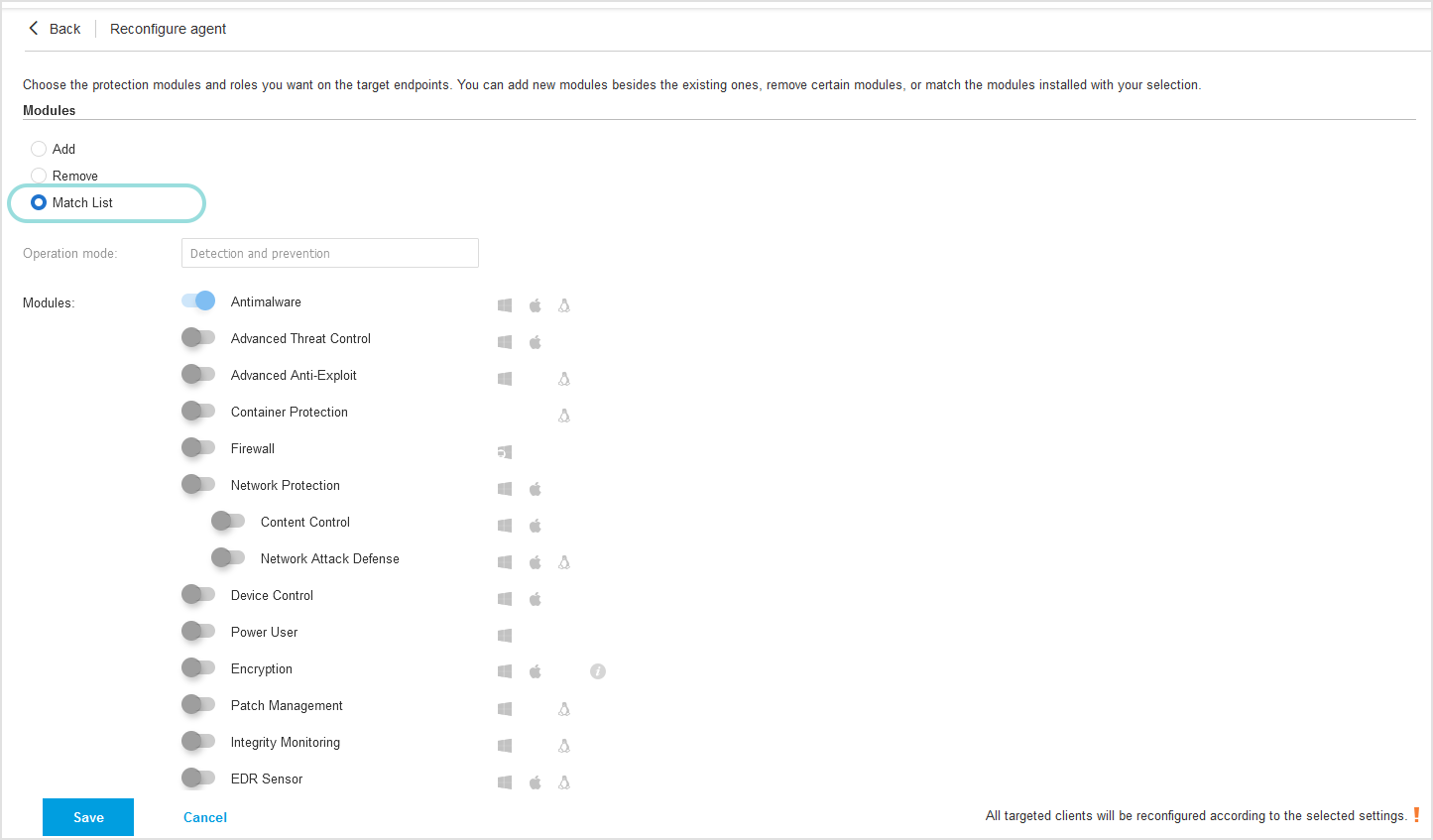Screen dimensions: 1433x840
Task: Click the Save button
Action: pyautogui.click(x=87, y=817)
